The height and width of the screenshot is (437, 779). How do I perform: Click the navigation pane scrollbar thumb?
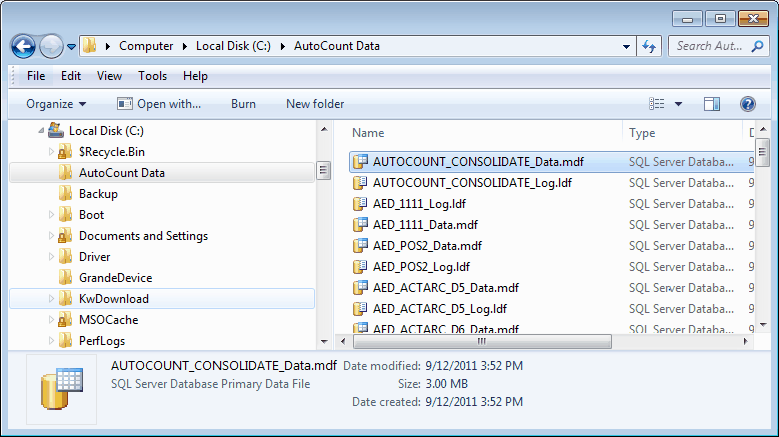323,171
